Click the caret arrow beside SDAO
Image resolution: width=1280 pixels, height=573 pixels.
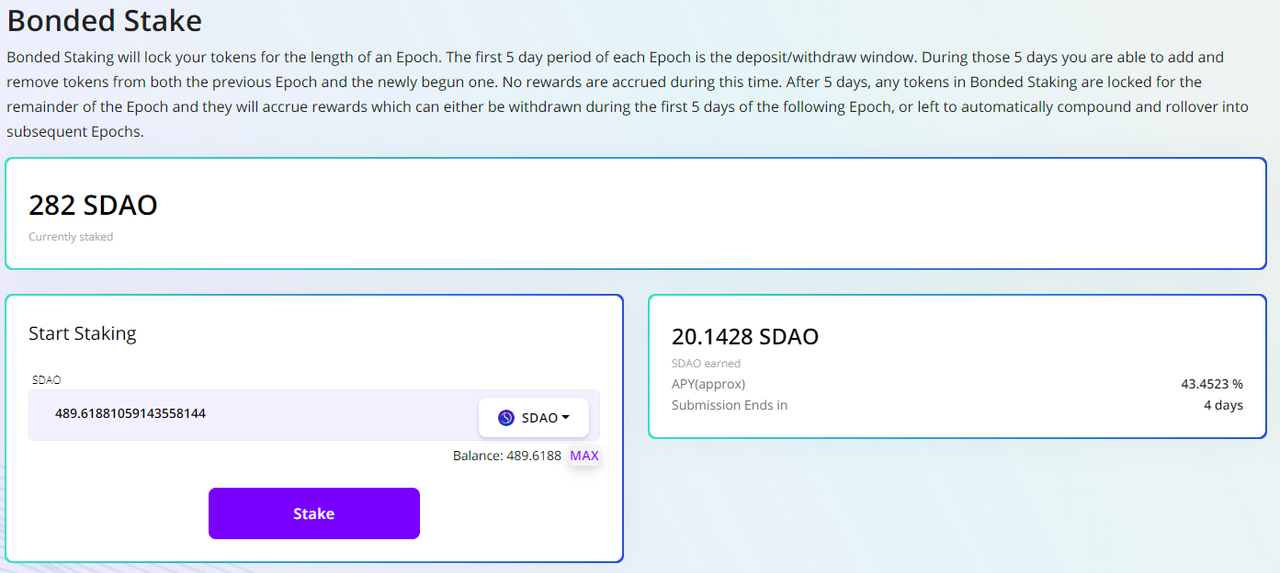566,418
